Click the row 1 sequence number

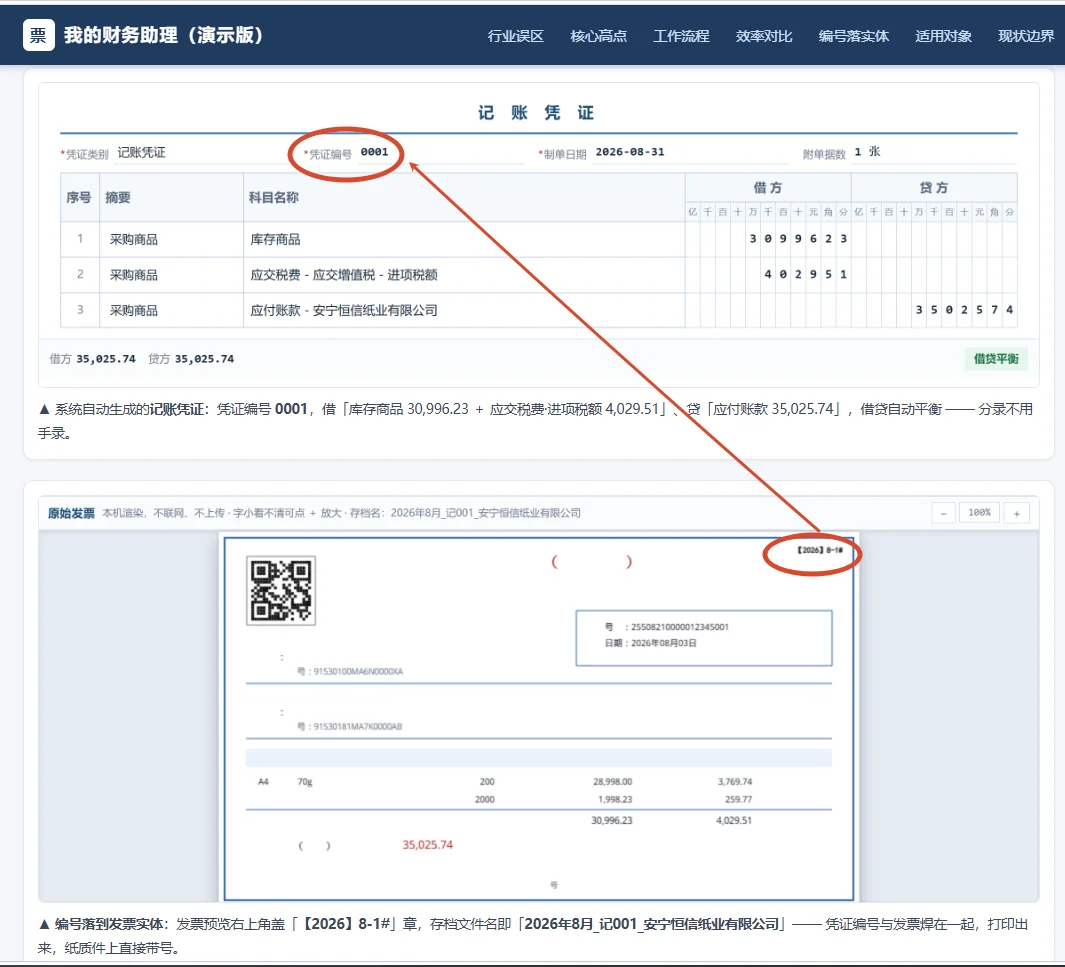tap(80, 238)
